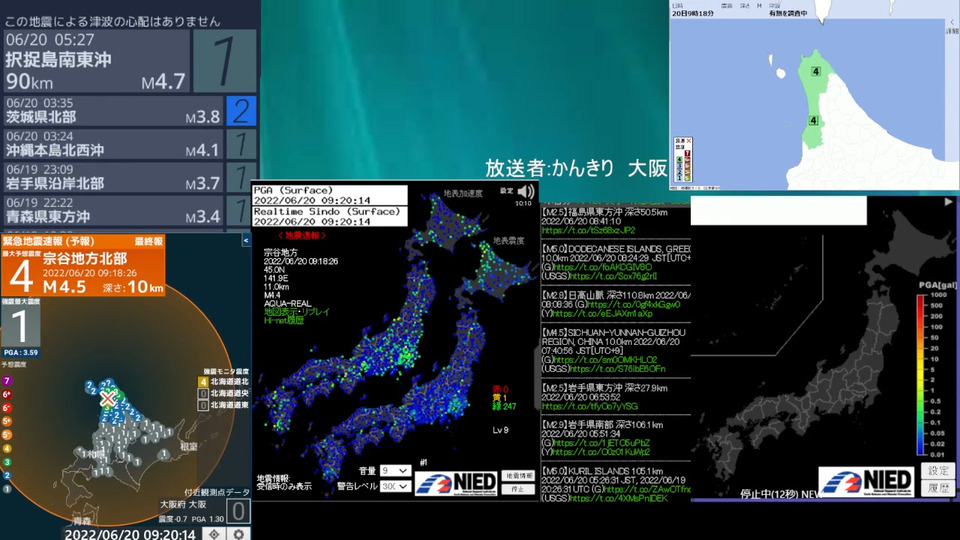Click Hi-net履歴 link
The height and width of the screenshot is (540, 960).
(x=284, y=320)
